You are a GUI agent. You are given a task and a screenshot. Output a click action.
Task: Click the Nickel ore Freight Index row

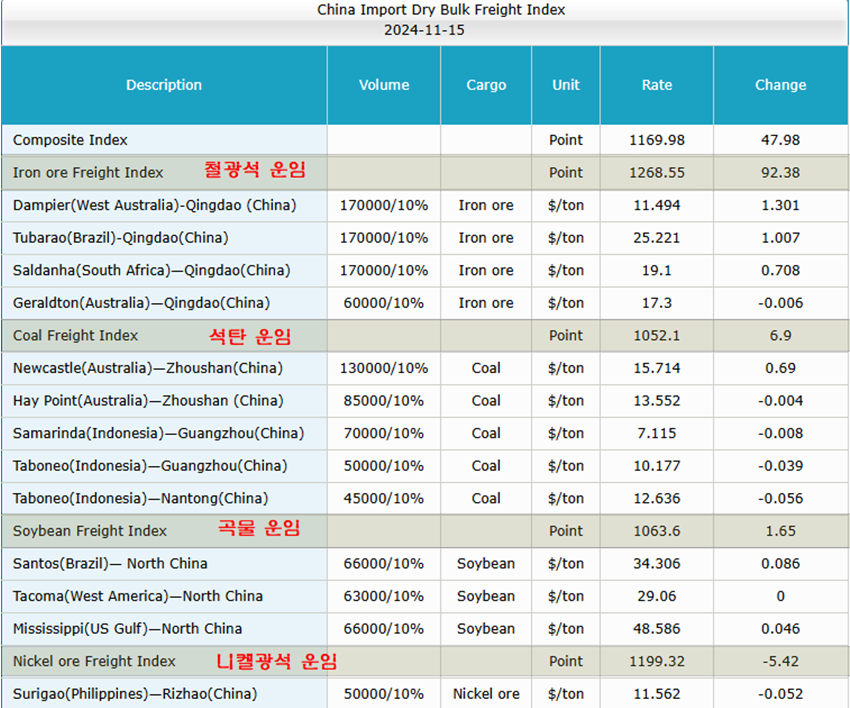click(x=94, y=661)
